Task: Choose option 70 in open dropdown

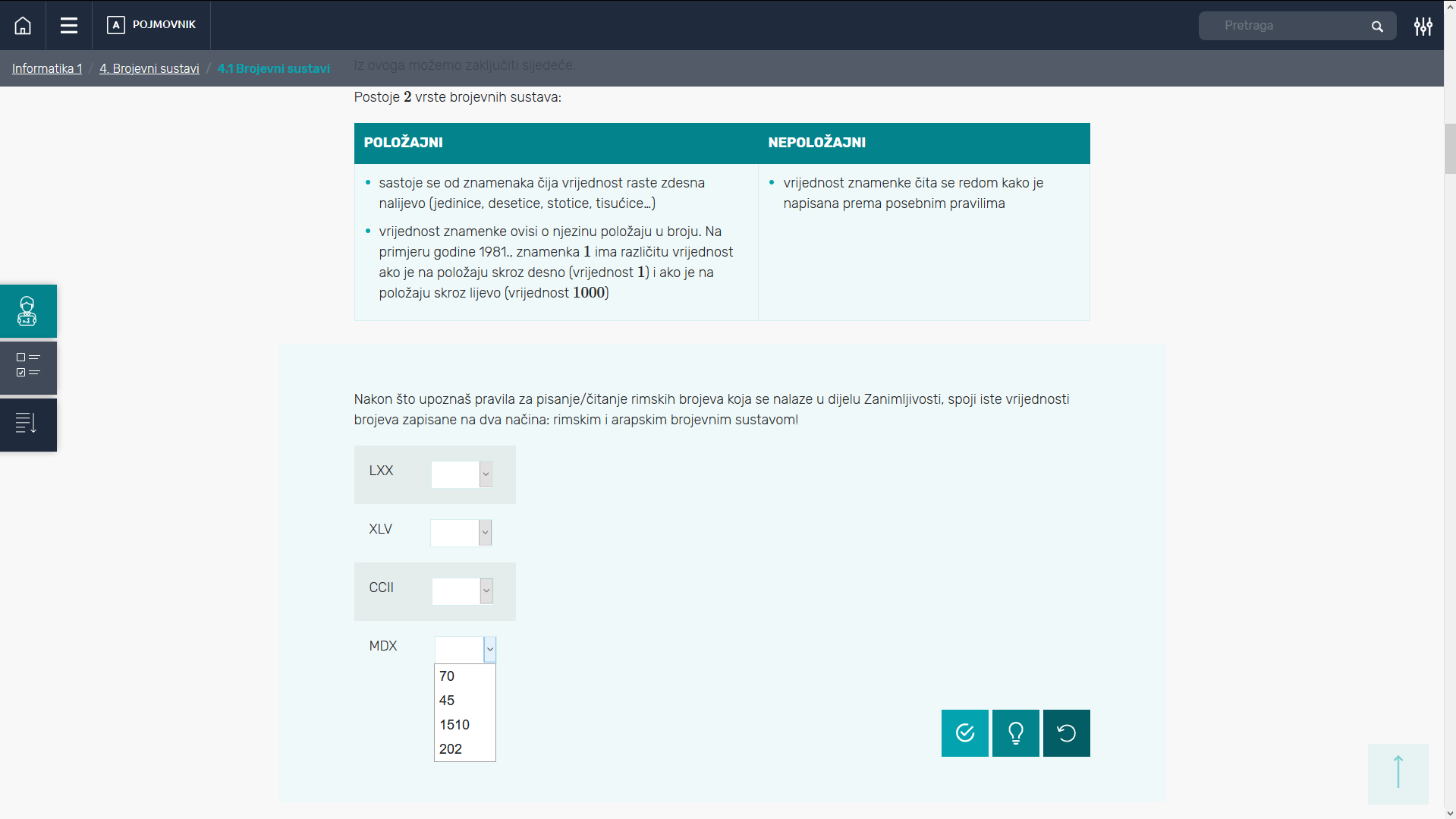Action: click(447, 676)
